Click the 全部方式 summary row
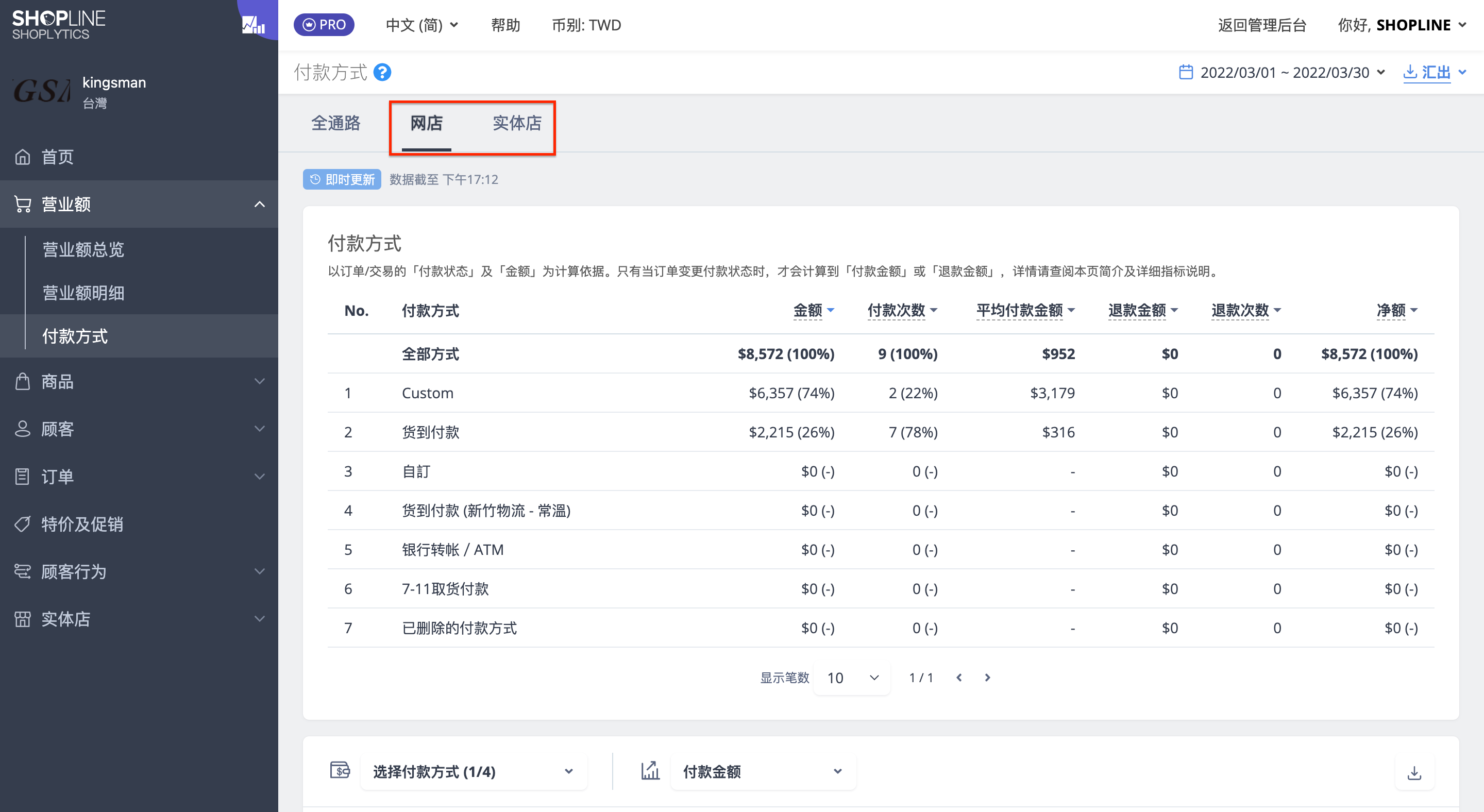 pyautogui.click(x=881, y=353)
